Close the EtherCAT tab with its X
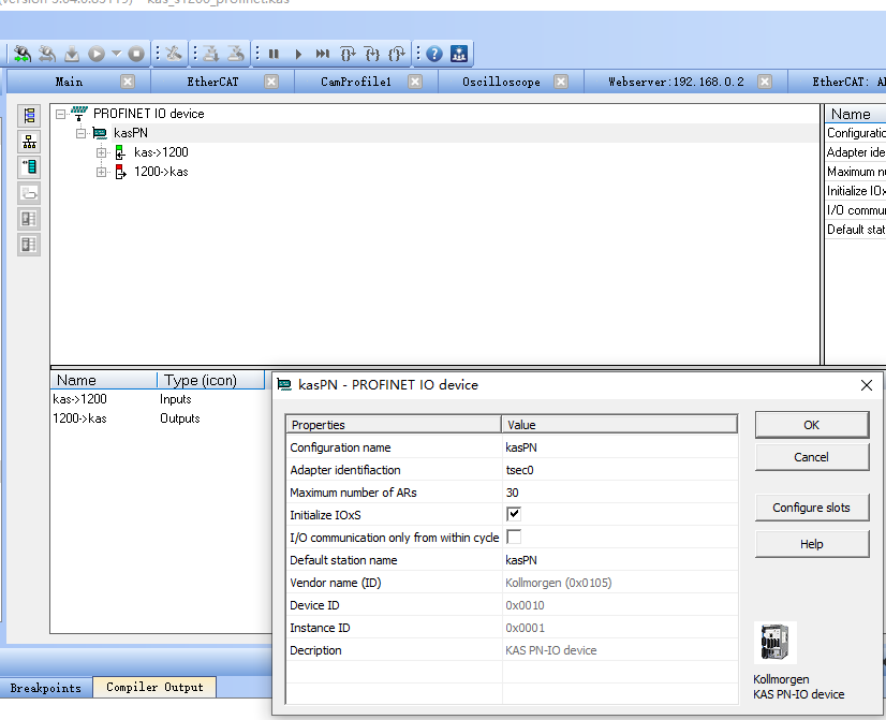Viewport: 886px width, 720px height. (271, 82)
